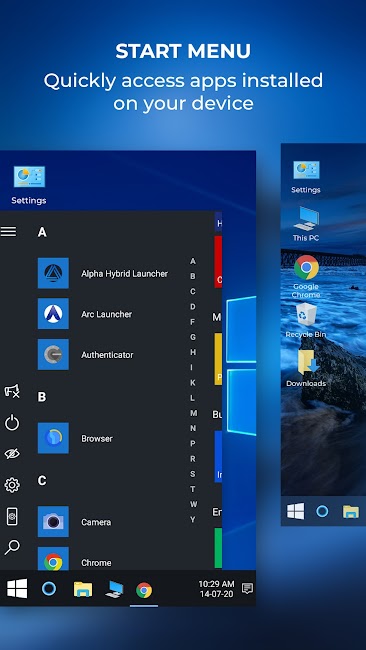366x650 pixels.
Task: Click the power icon in sidebar
Action: point(12,423)
